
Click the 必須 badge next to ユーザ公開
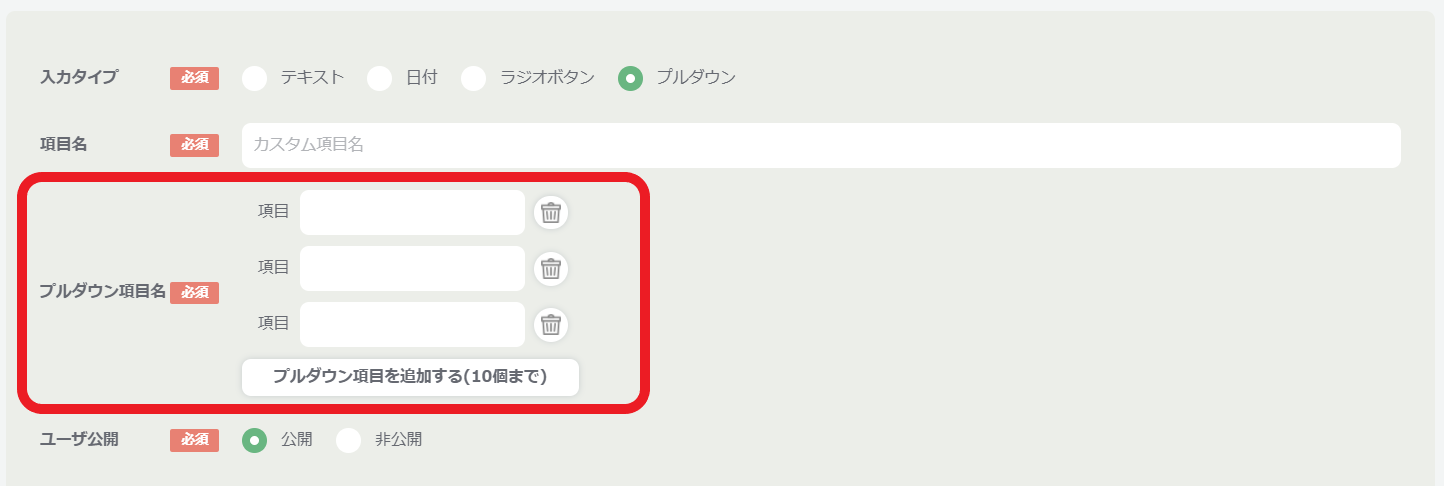(194, 440)
